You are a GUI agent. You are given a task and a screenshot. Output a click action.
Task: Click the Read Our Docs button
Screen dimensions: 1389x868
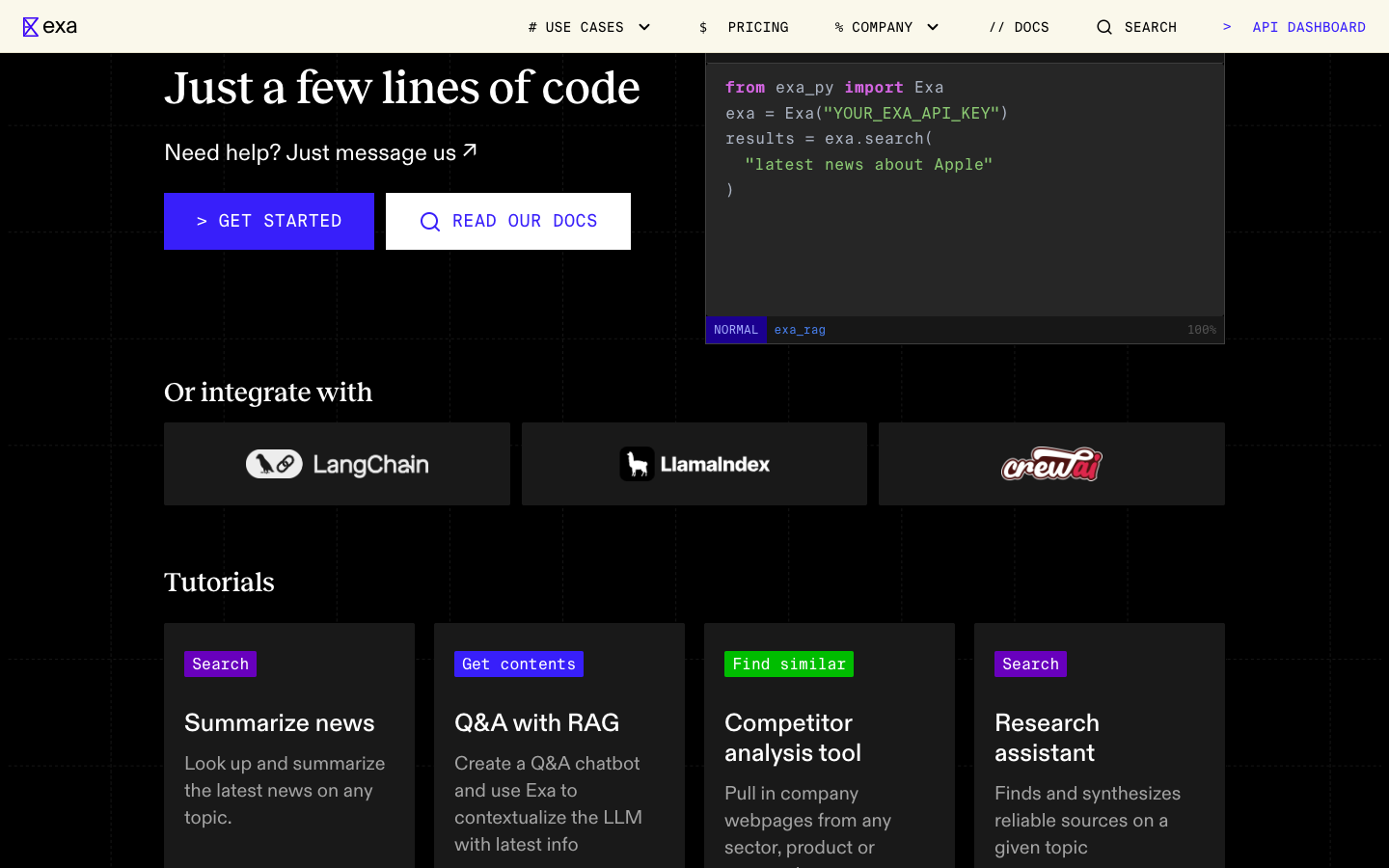508,221
